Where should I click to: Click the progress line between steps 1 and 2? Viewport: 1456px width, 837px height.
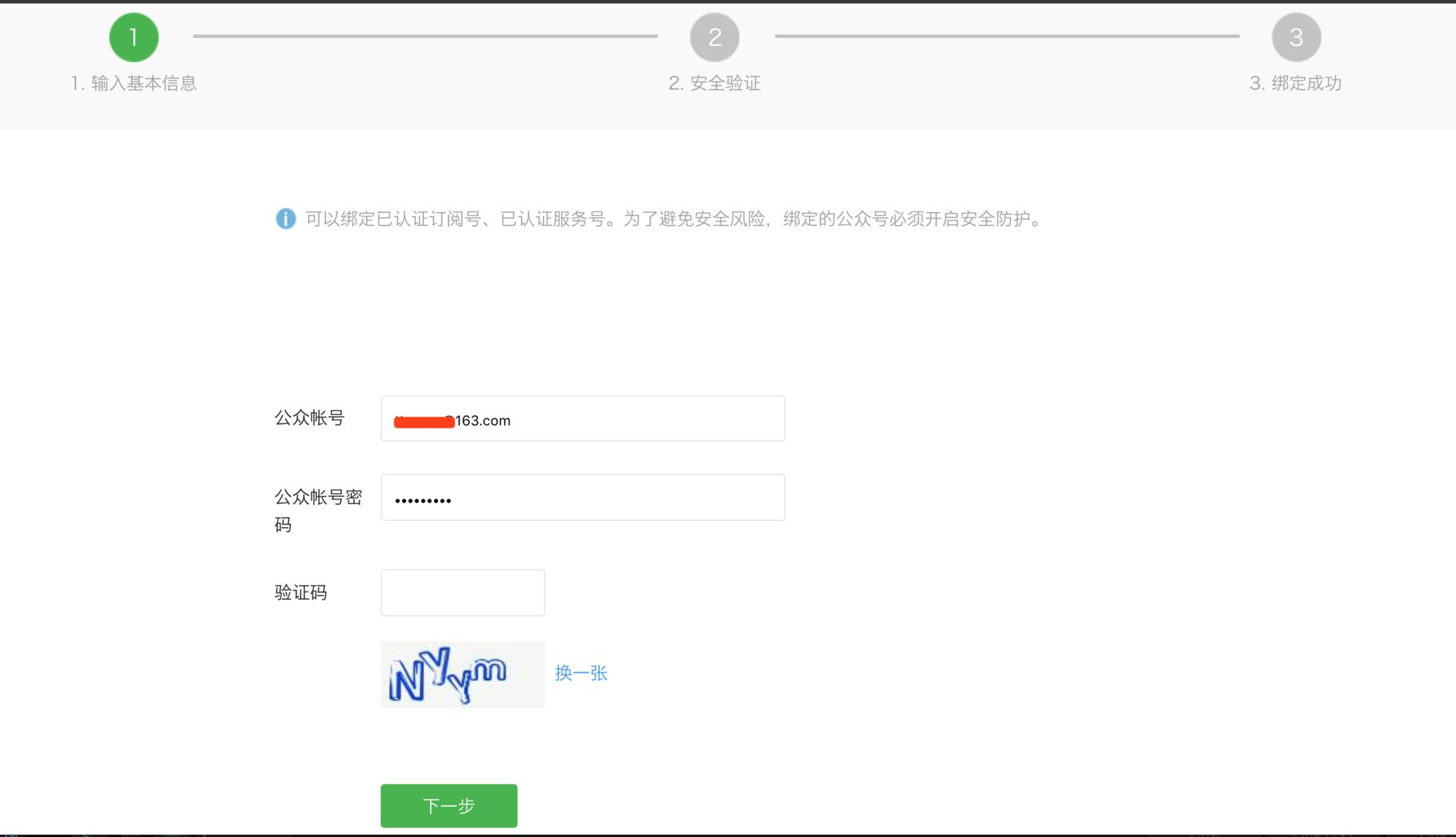pos(425,36)
